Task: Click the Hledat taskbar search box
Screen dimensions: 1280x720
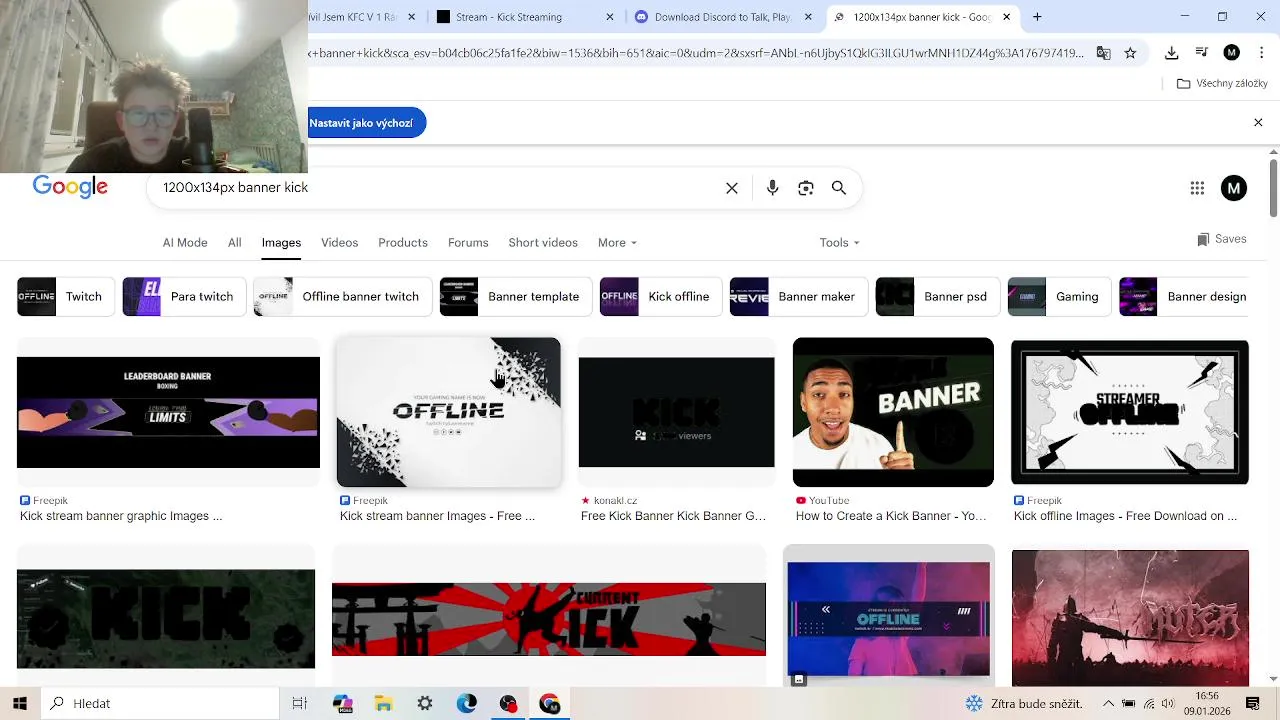Action: coord(160,703)
